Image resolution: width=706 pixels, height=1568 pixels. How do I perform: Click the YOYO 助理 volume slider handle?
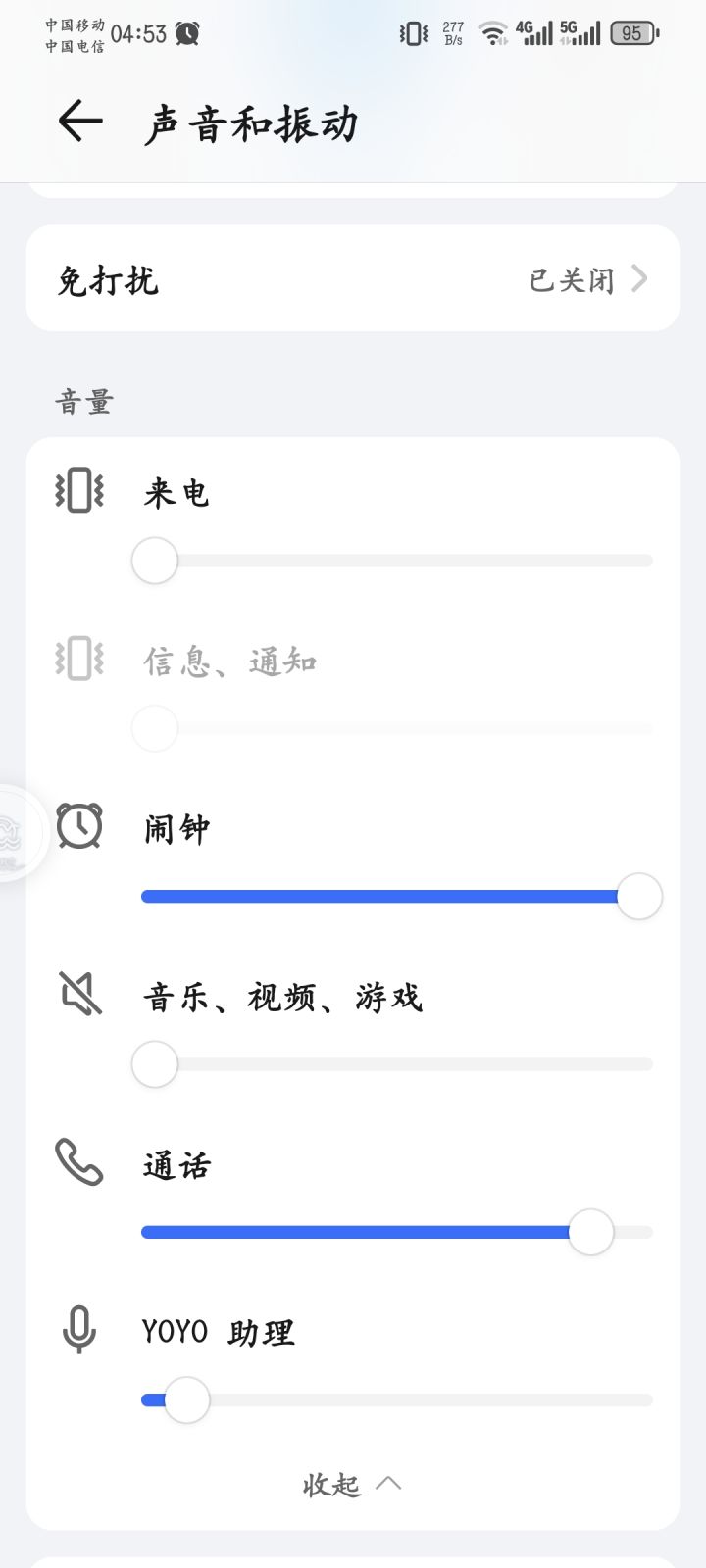pyautogui.click(x=186, y=1400)
